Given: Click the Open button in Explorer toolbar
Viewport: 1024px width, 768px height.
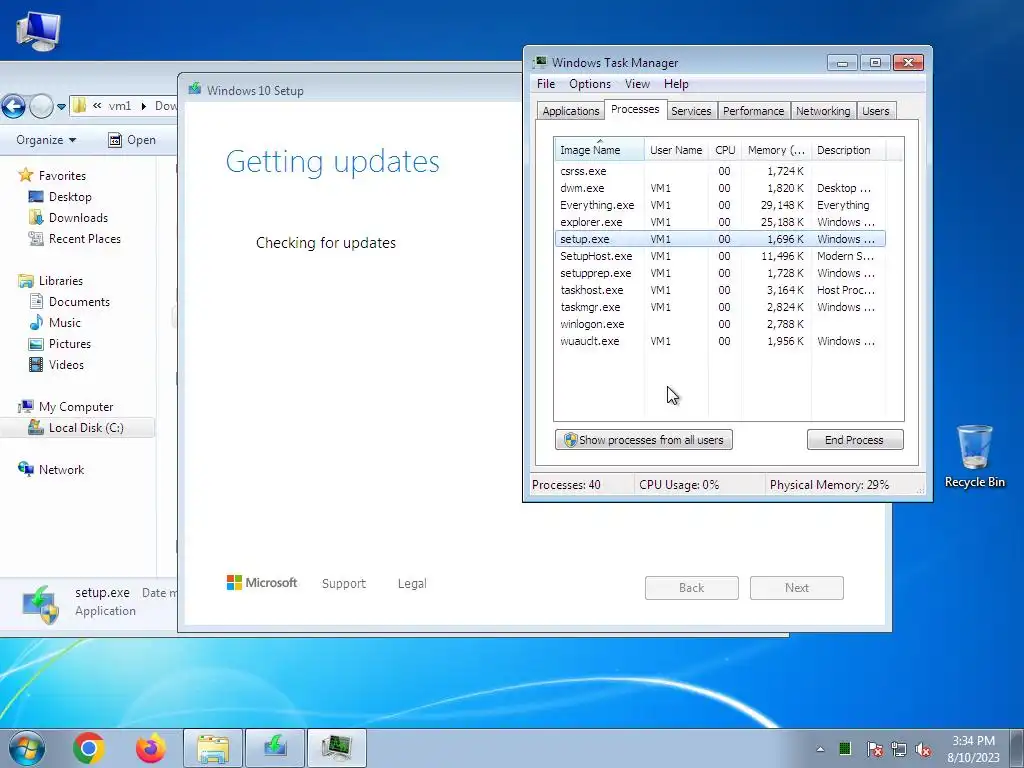Looking at the screenshot, I should pos(132,140).
